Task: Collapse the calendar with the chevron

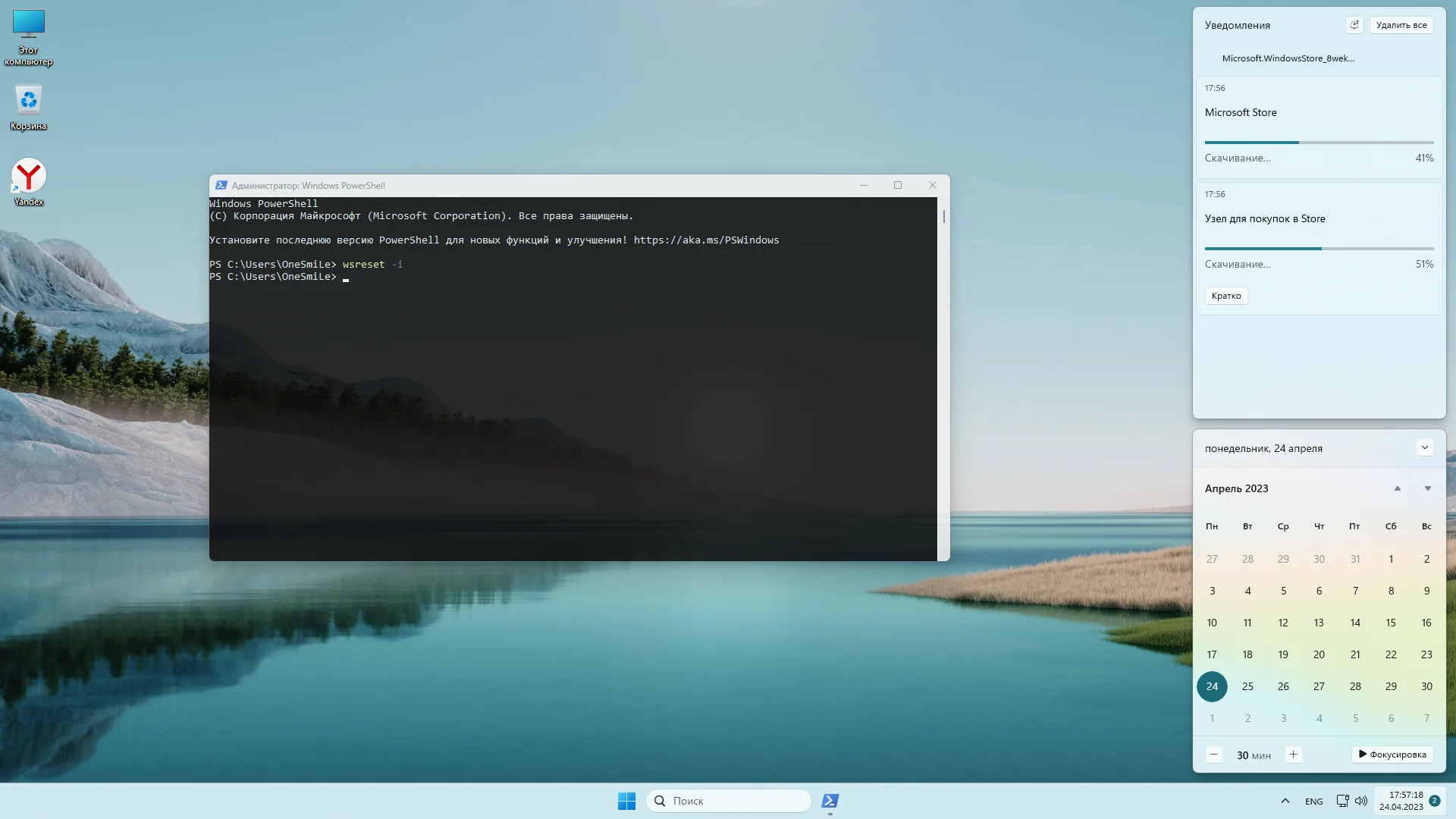Action: click(x=1424, y=447)
